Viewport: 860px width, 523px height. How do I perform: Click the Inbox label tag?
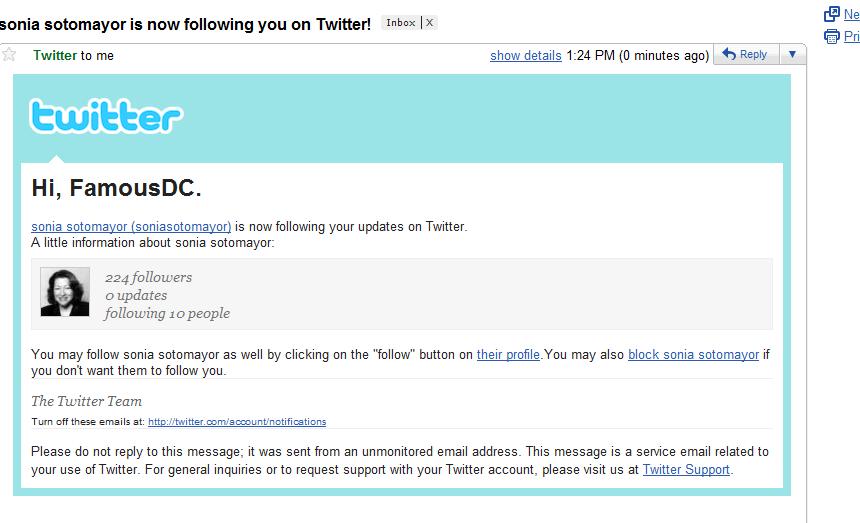point(400,23)
